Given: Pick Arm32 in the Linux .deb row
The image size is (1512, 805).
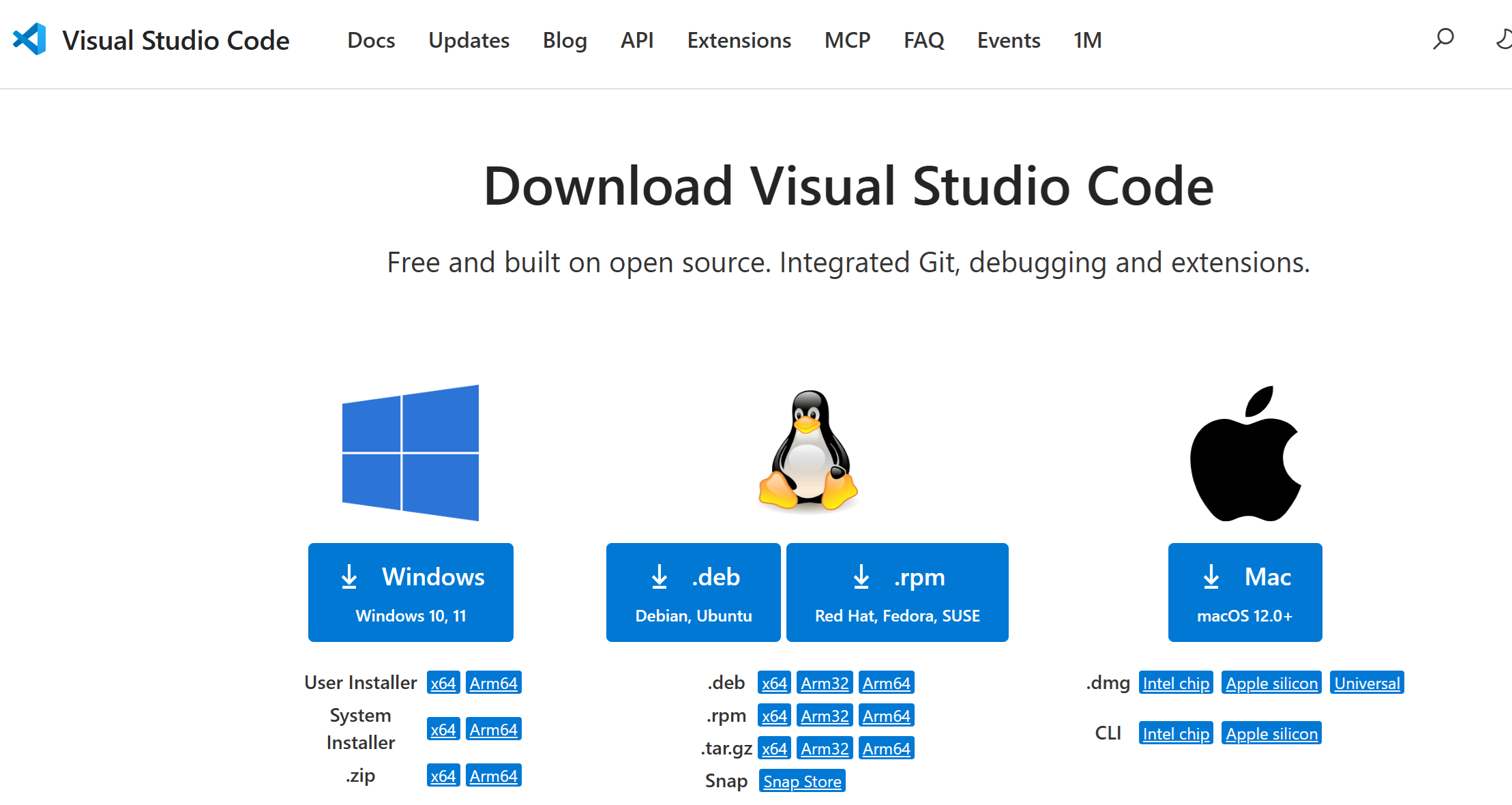Looking at the screenshot, I should tap(825, 683).
